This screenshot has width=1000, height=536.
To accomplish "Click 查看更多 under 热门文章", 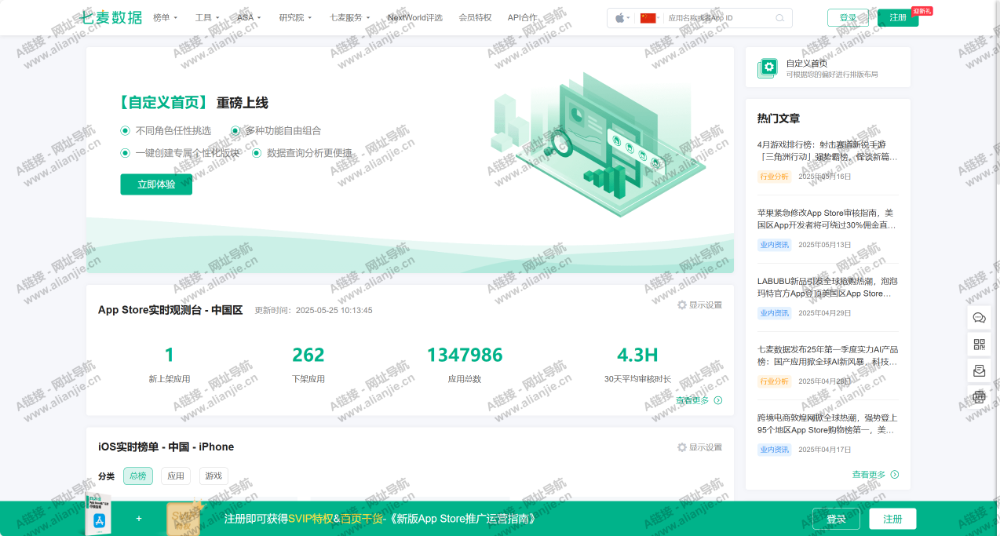I will tap(869, 474).
